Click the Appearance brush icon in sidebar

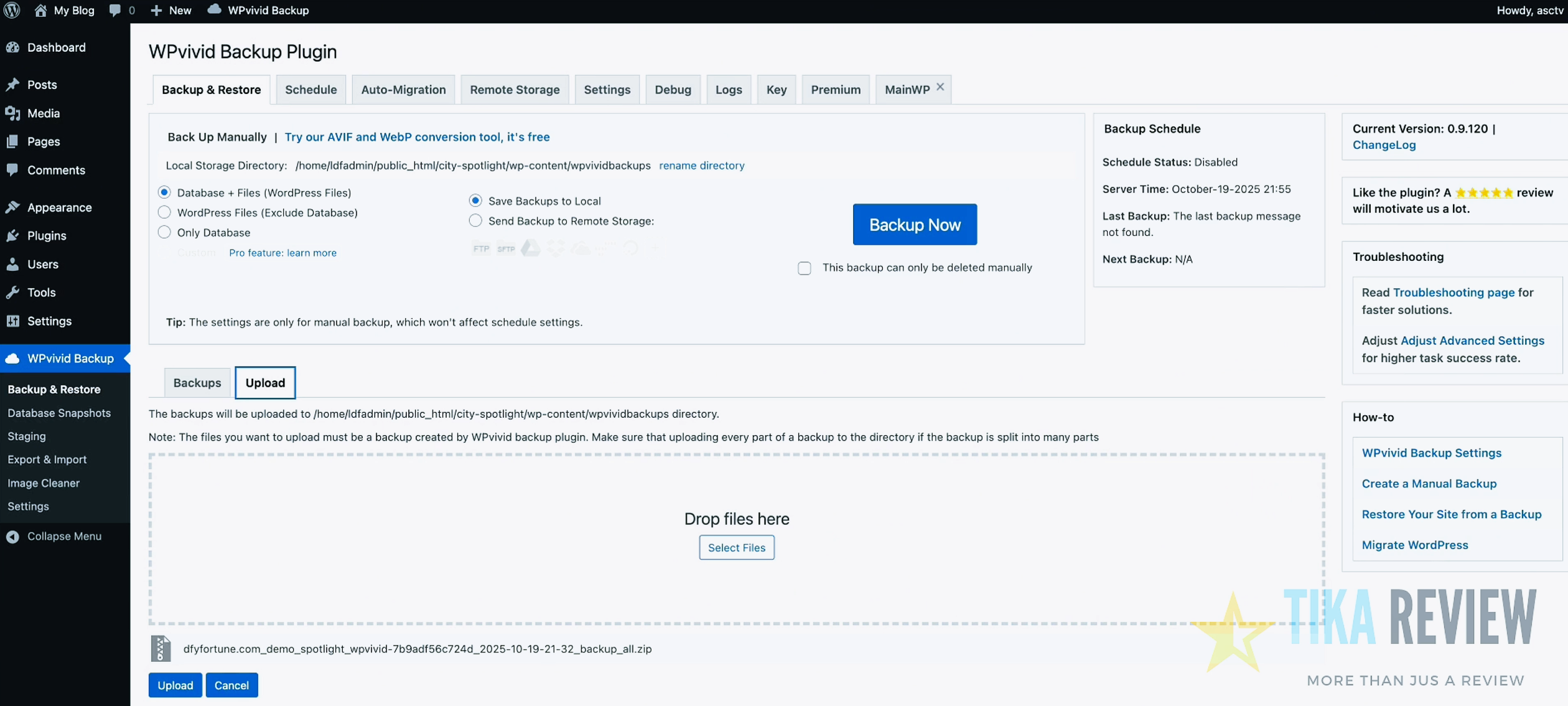tap(12, 207)
